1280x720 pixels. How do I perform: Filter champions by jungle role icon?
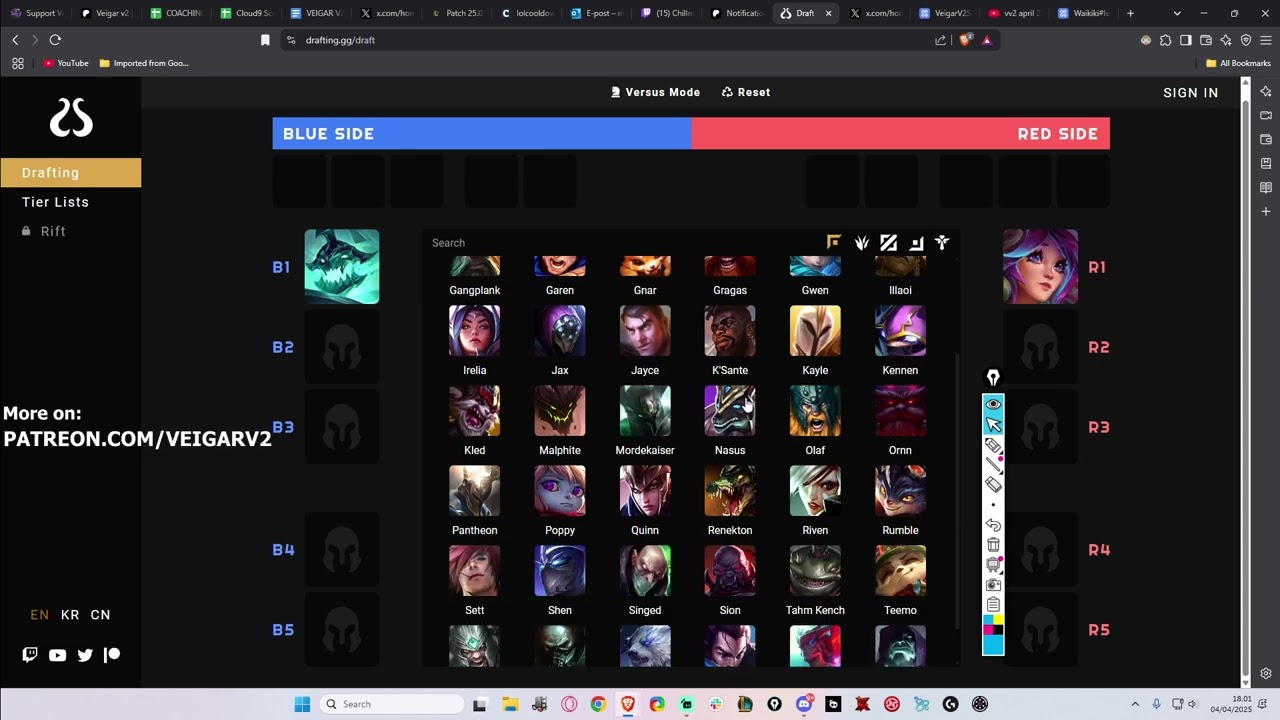pos(862,242)
